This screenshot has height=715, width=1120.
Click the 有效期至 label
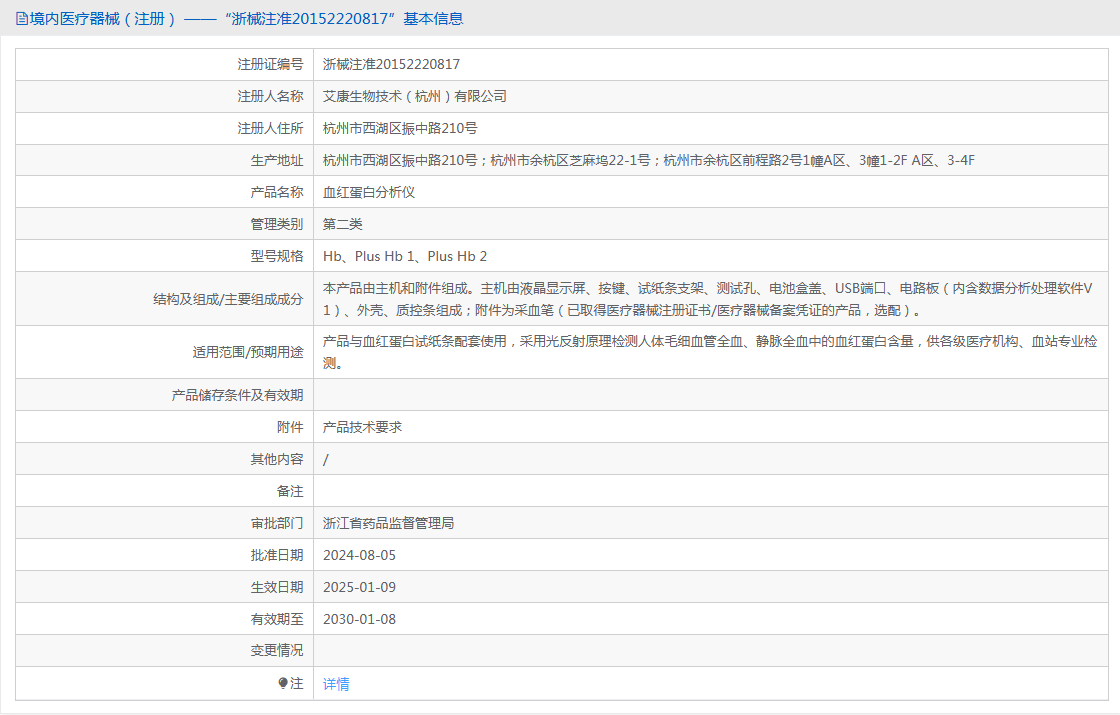pos(276,619)
